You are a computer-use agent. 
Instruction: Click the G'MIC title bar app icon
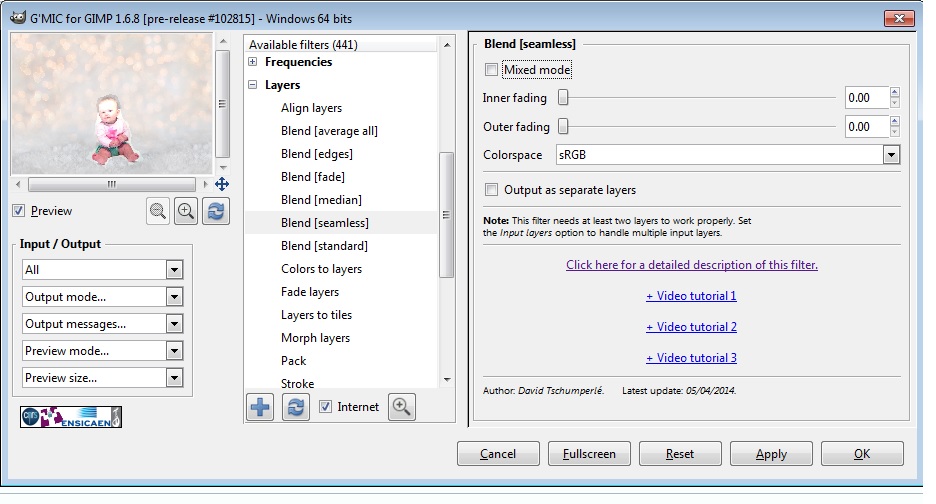pyautogui.click(x=18, y=17)
